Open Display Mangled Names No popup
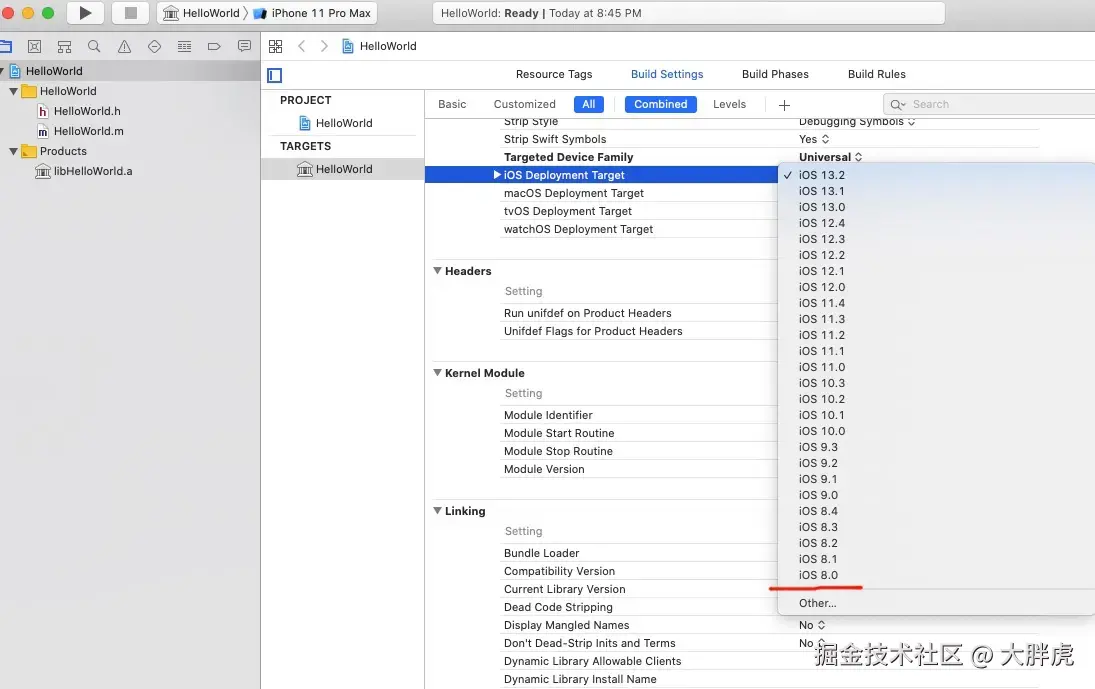 coord(812,625)
